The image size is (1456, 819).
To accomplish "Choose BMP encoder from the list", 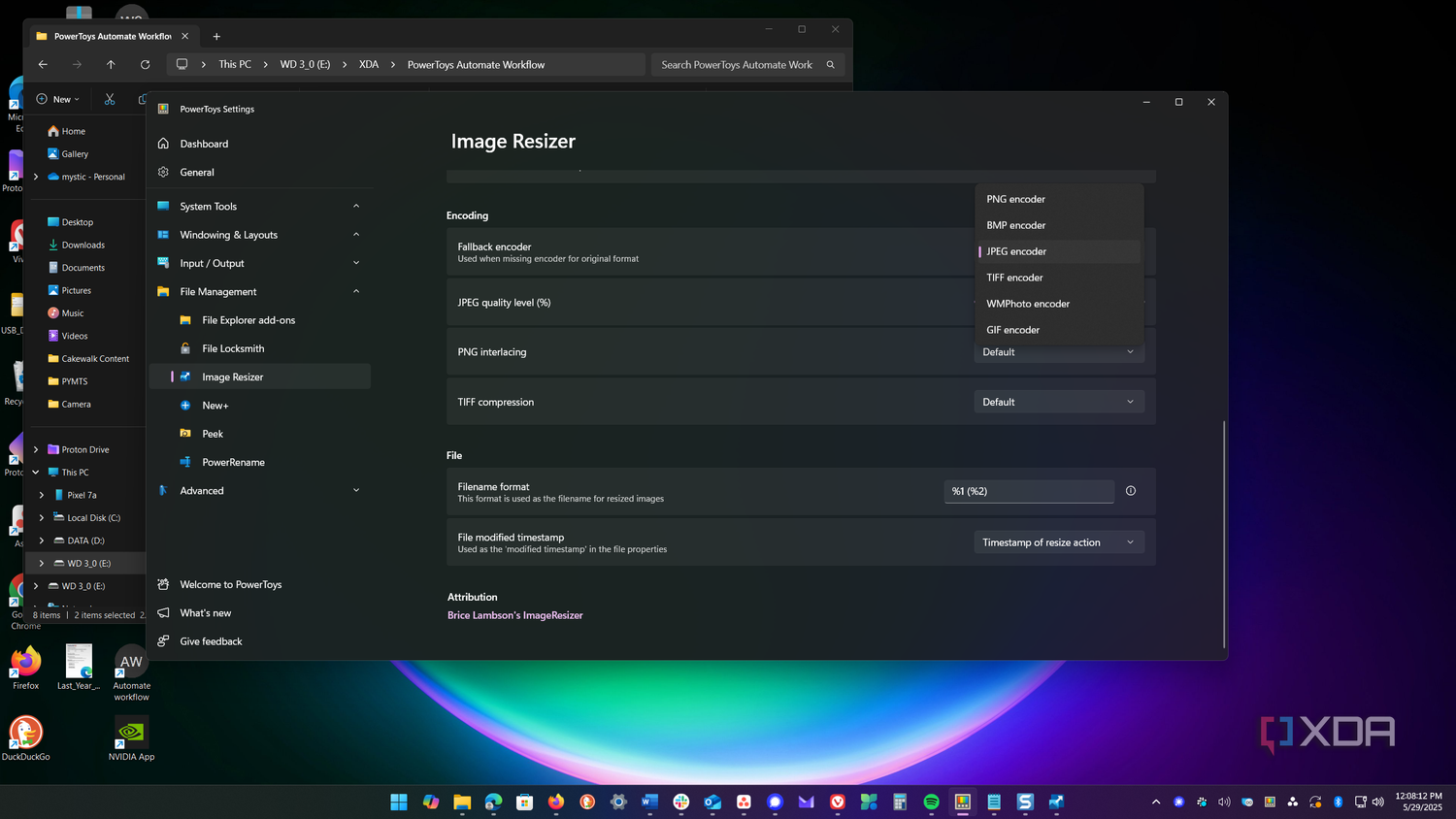I will (1059, 225).
